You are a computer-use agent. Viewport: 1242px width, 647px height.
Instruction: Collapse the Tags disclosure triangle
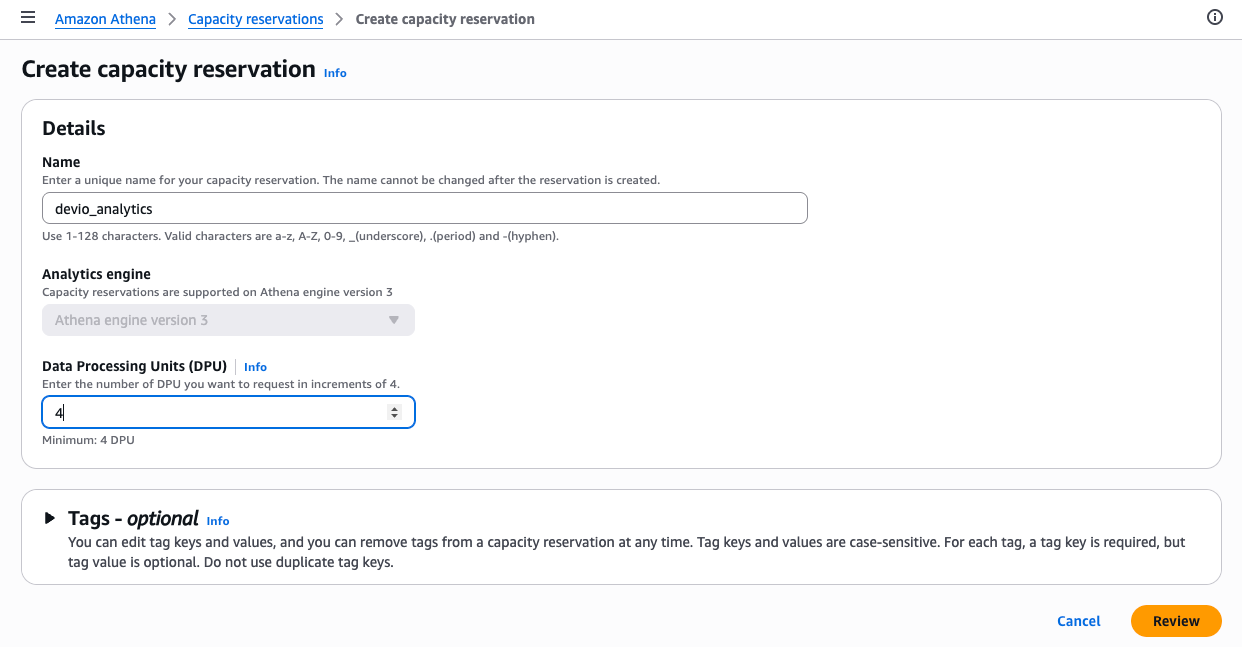(x=48, y=518)
